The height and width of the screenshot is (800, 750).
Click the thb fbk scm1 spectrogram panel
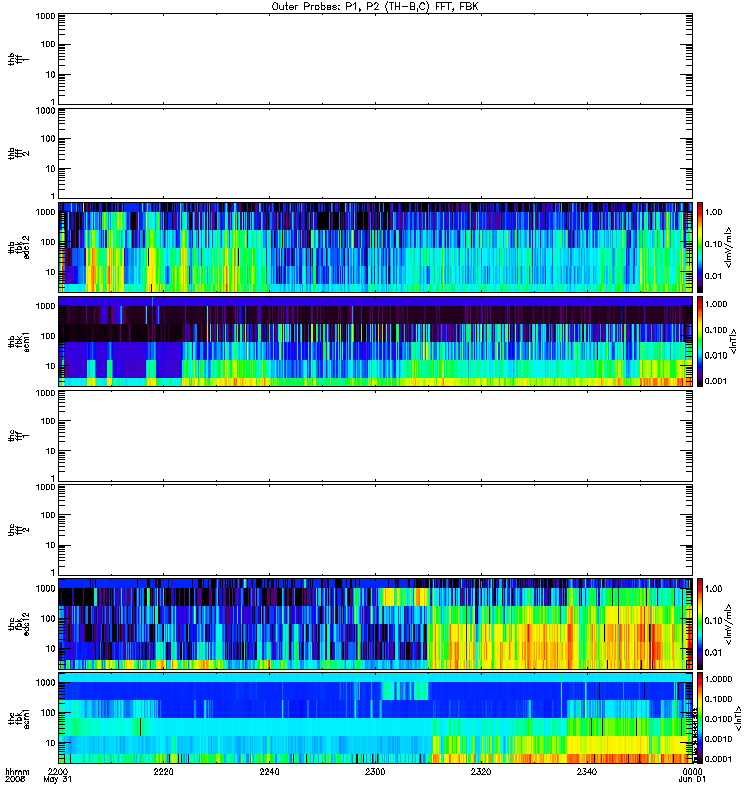(x=375, y=341)
